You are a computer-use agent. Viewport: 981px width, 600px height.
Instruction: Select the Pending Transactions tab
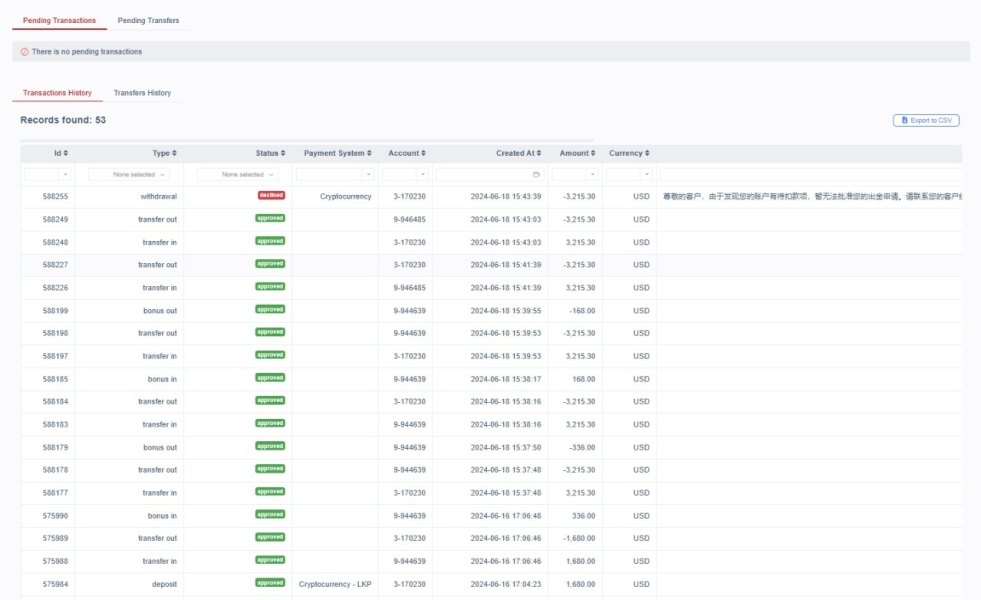click(x=59, y=20)
